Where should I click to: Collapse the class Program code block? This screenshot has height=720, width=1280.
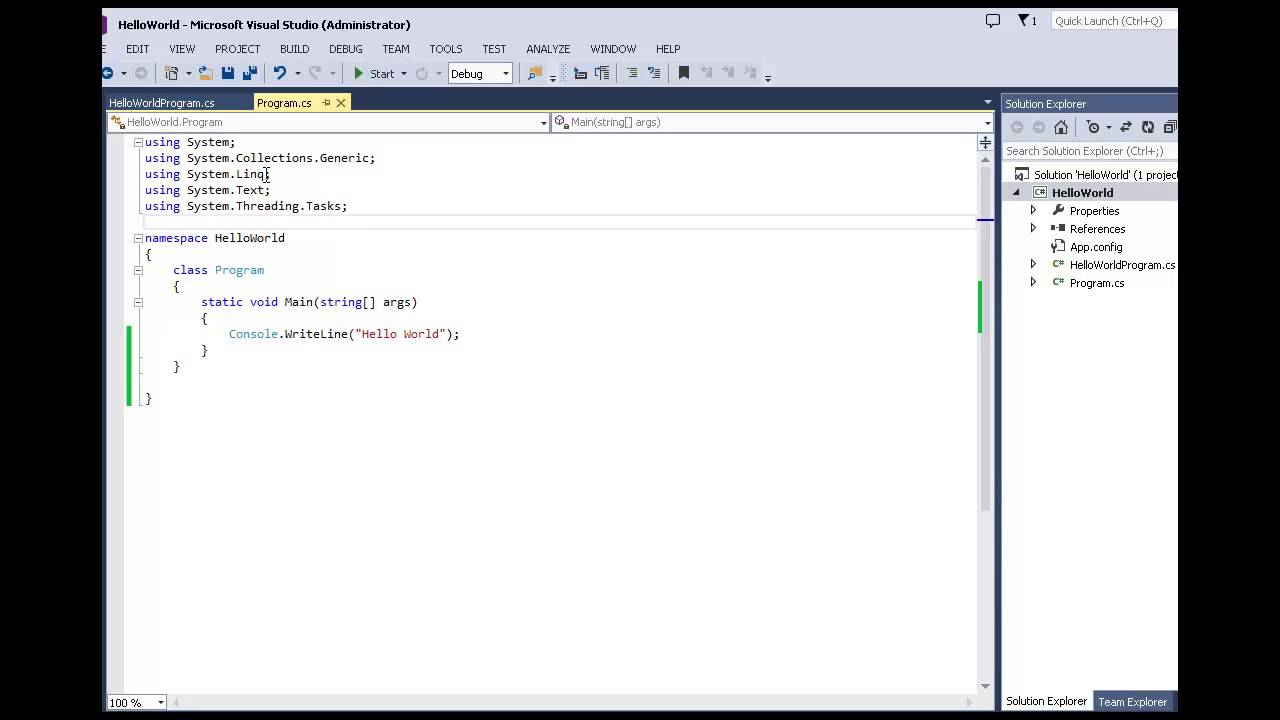click(x=138, y=270)
